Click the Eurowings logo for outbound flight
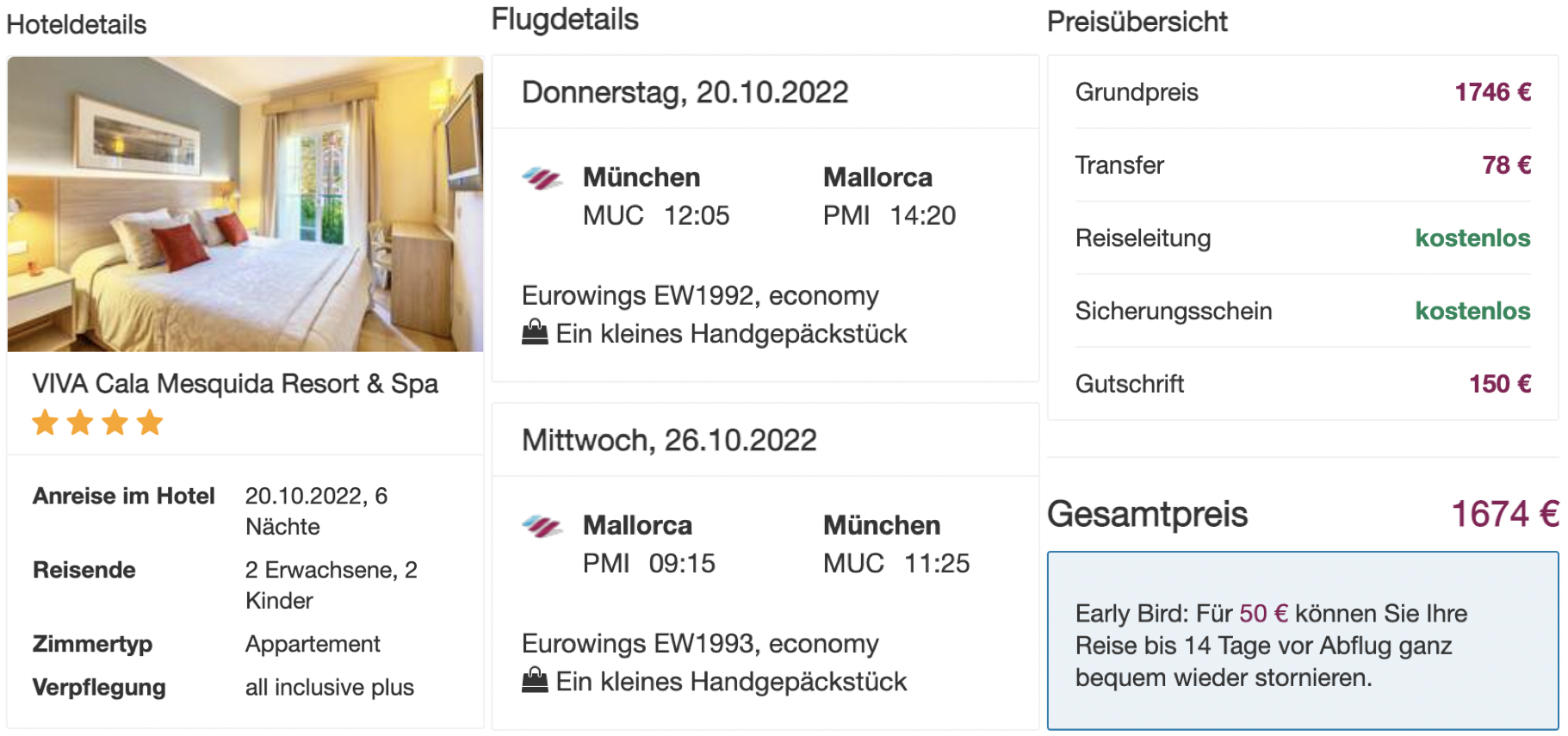 [x=542, y=178]
